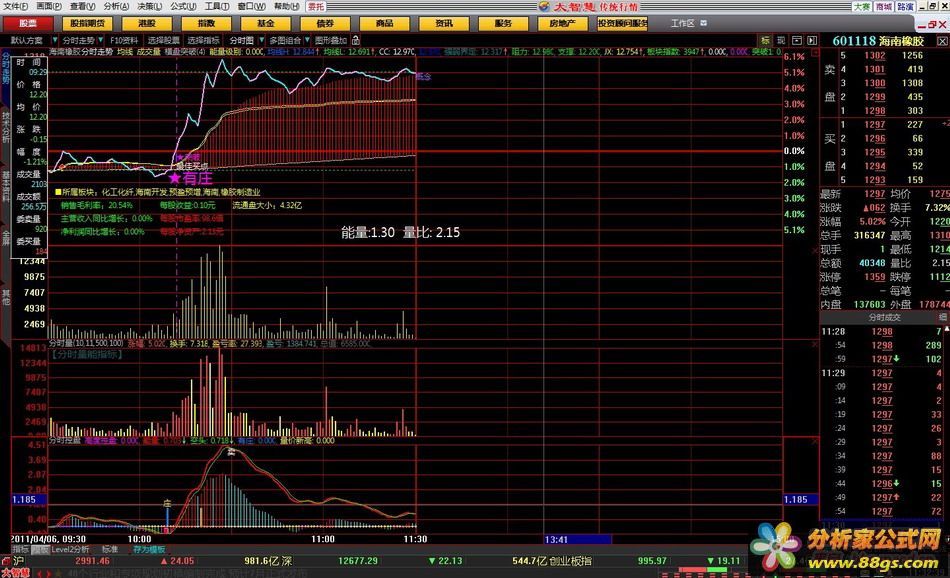Click the 分时成交 panel header
This screenshot has width=950, height=578.
884,317
